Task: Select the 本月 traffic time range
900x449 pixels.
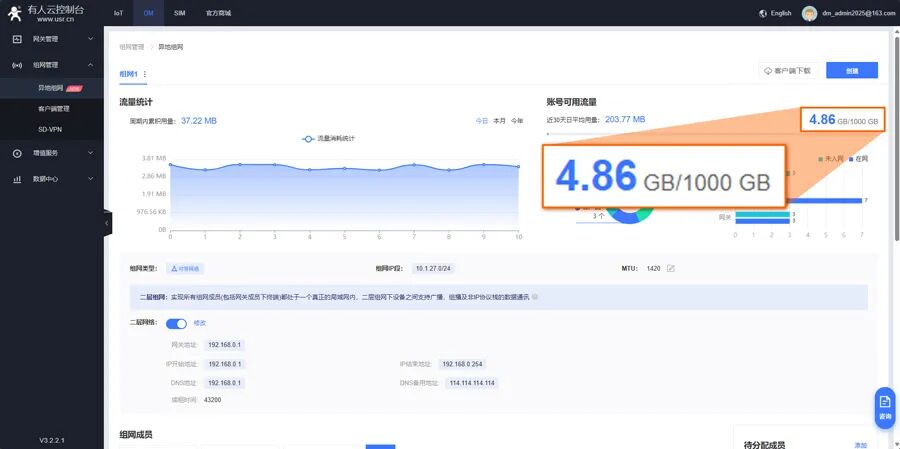Action: coord(499,121)
